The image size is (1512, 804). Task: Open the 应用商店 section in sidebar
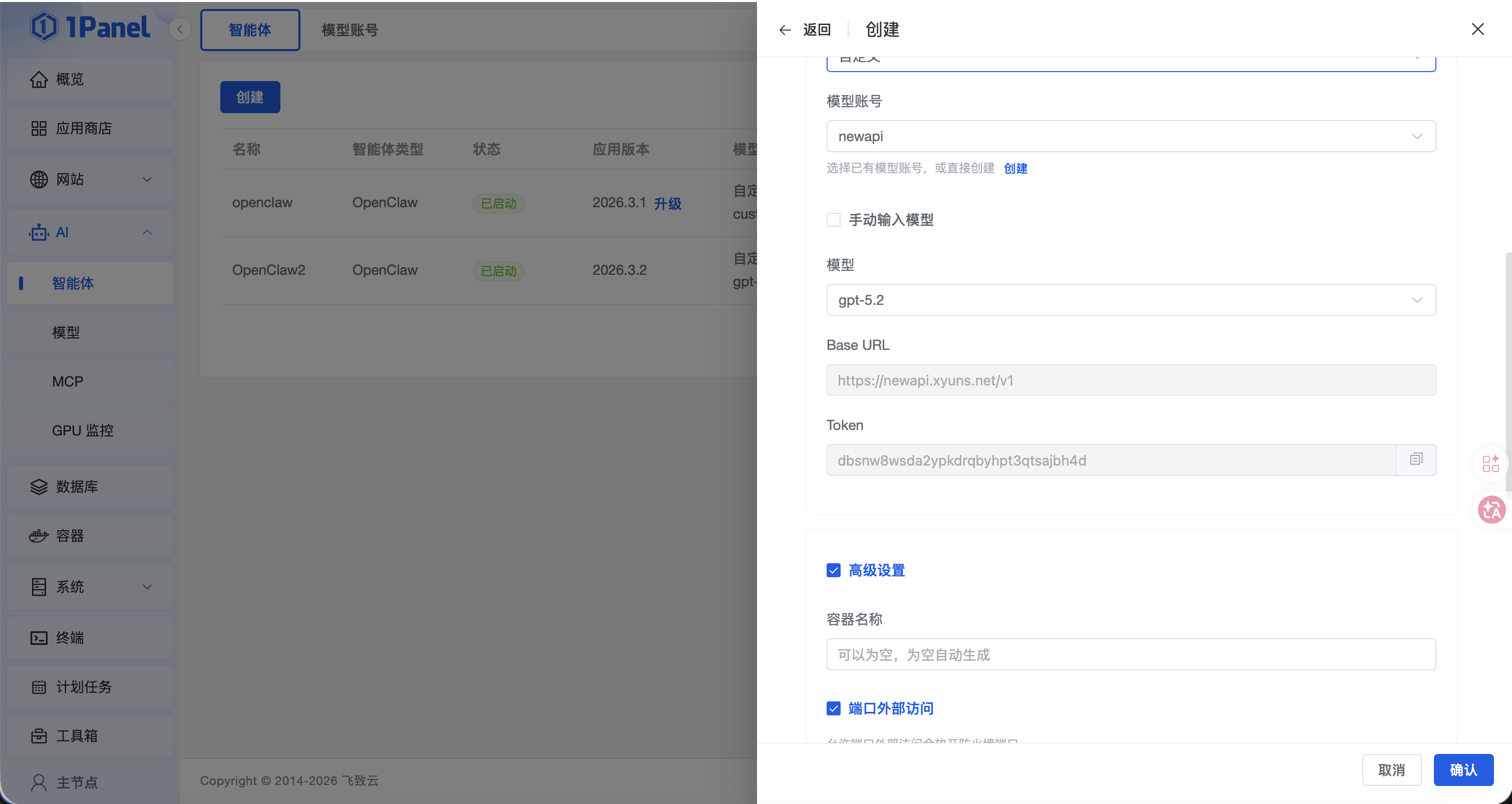pyautogui.click(x=85, y=128)
